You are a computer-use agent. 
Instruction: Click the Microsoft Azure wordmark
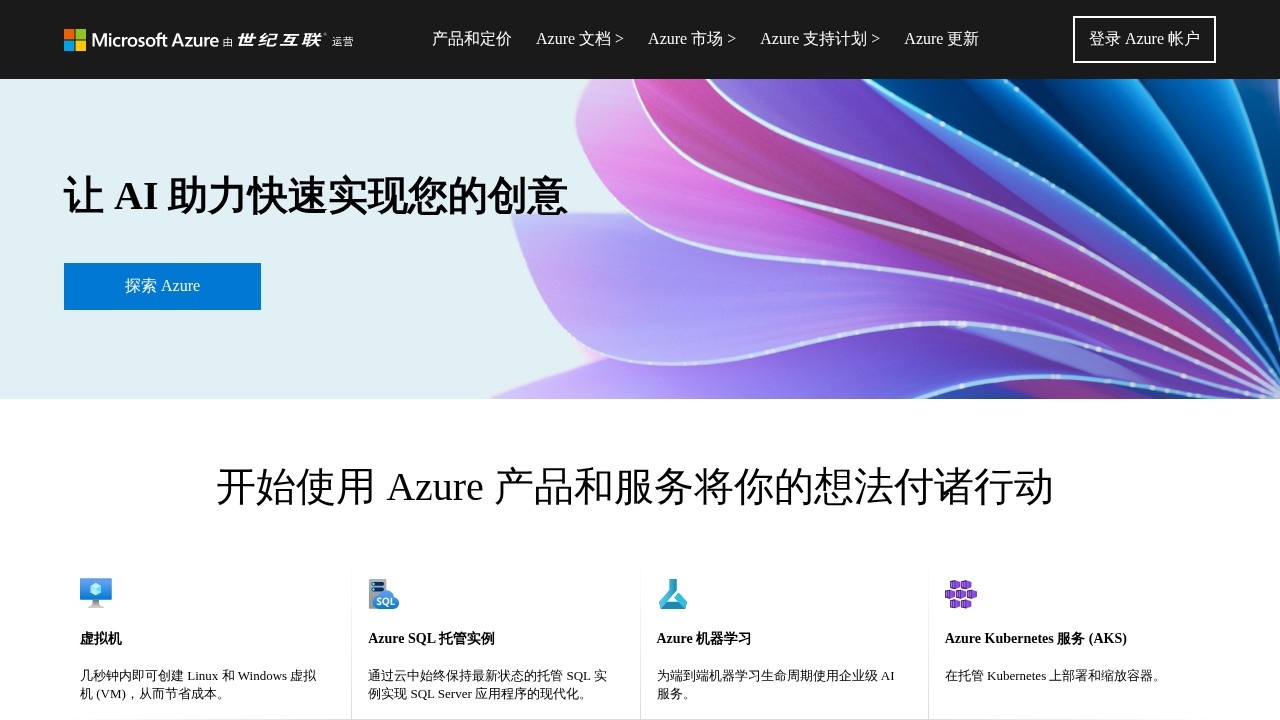(x=153, y=40)
